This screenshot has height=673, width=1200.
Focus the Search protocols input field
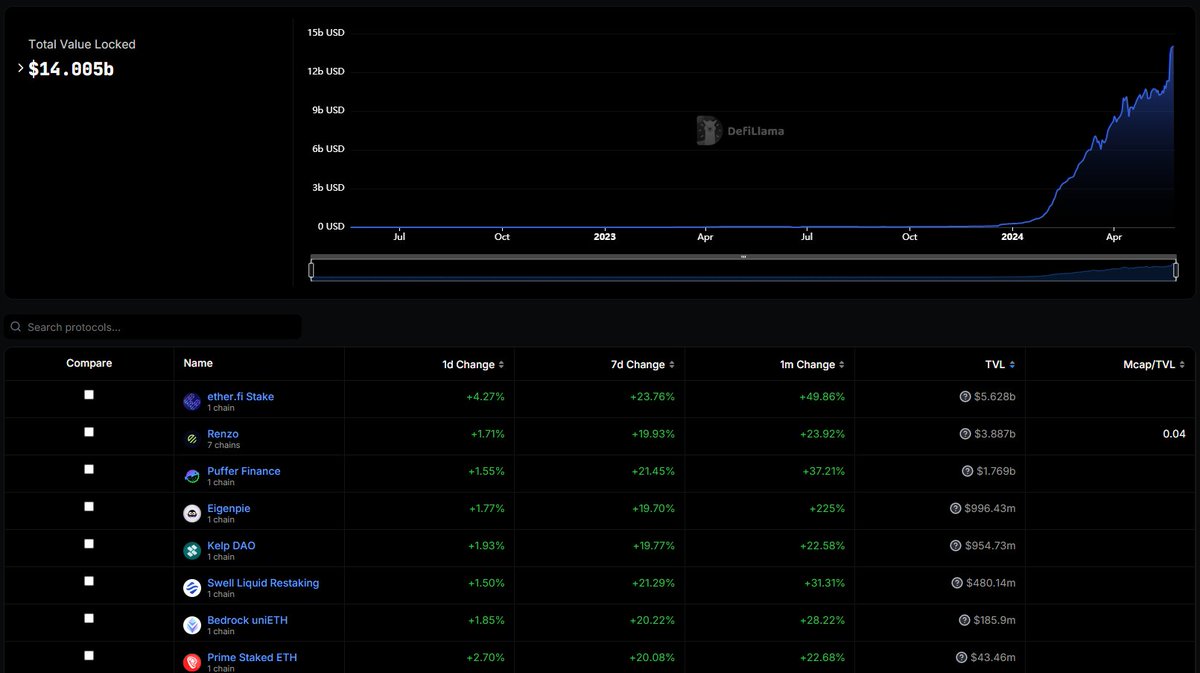[153, 327]
